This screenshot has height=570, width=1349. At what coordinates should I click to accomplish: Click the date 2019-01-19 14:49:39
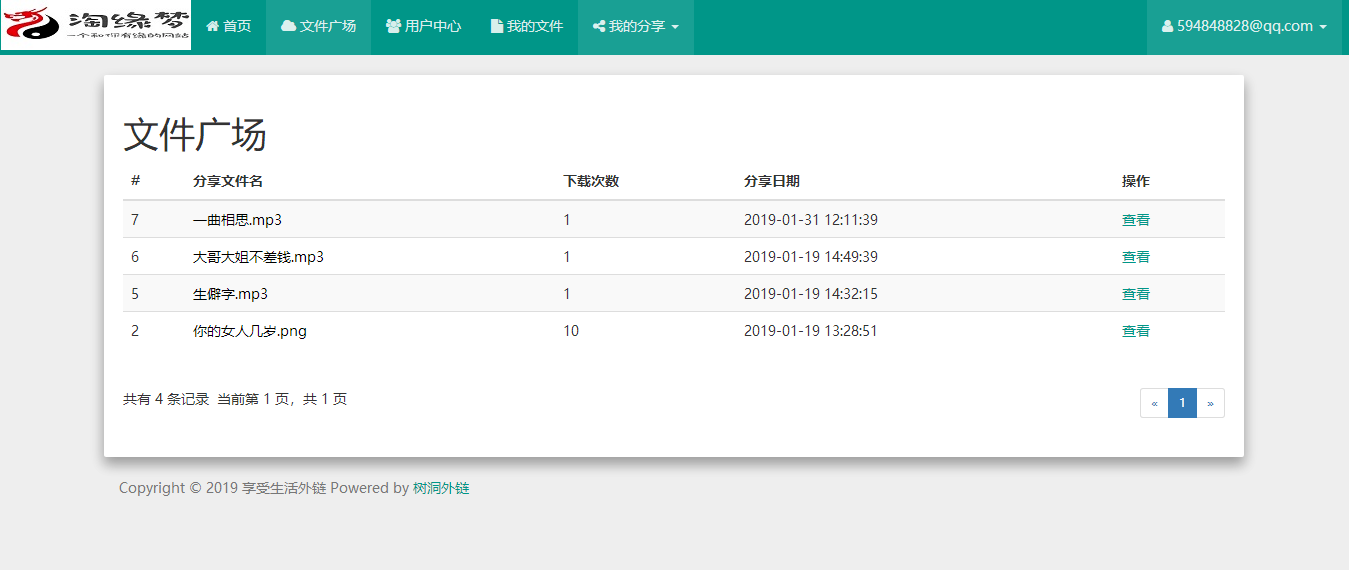[x=811, y=257]
